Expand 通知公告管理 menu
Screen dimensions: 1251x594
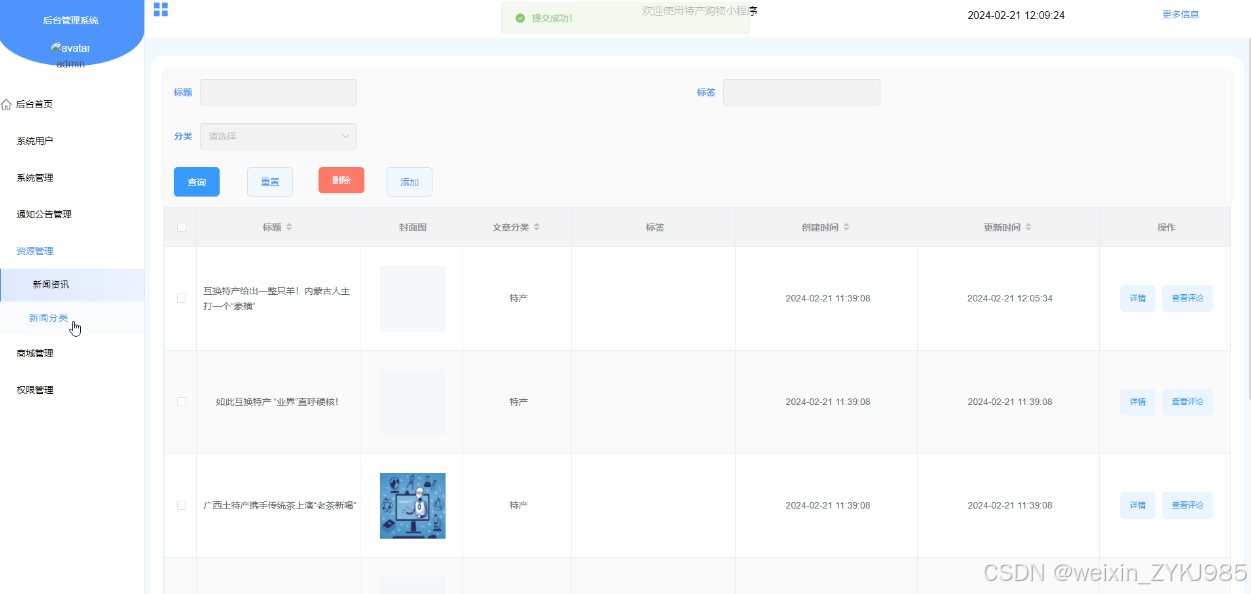tap(72, 214)
